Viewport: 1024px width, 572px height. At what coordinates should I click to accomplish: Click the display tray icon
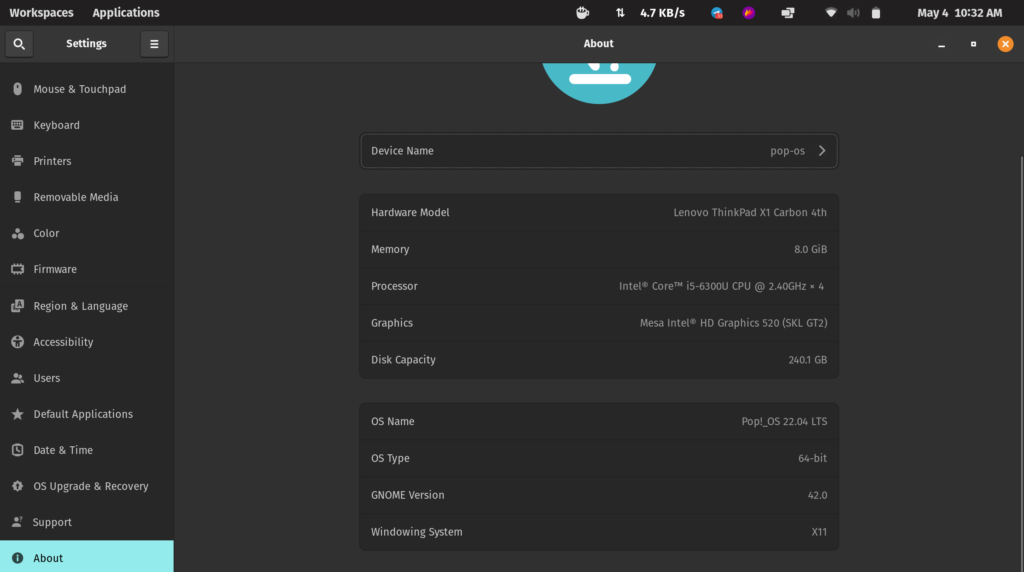(x=788, y=12)
